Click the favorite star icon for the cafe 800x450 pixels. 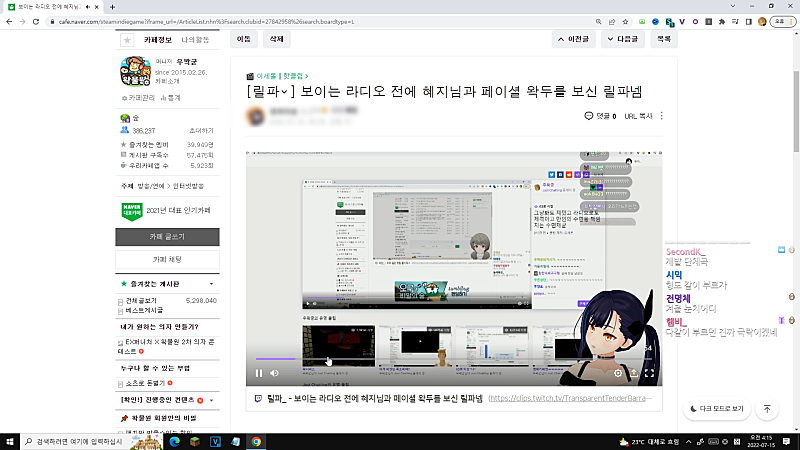pyautogui.click(x=126, y=40)
